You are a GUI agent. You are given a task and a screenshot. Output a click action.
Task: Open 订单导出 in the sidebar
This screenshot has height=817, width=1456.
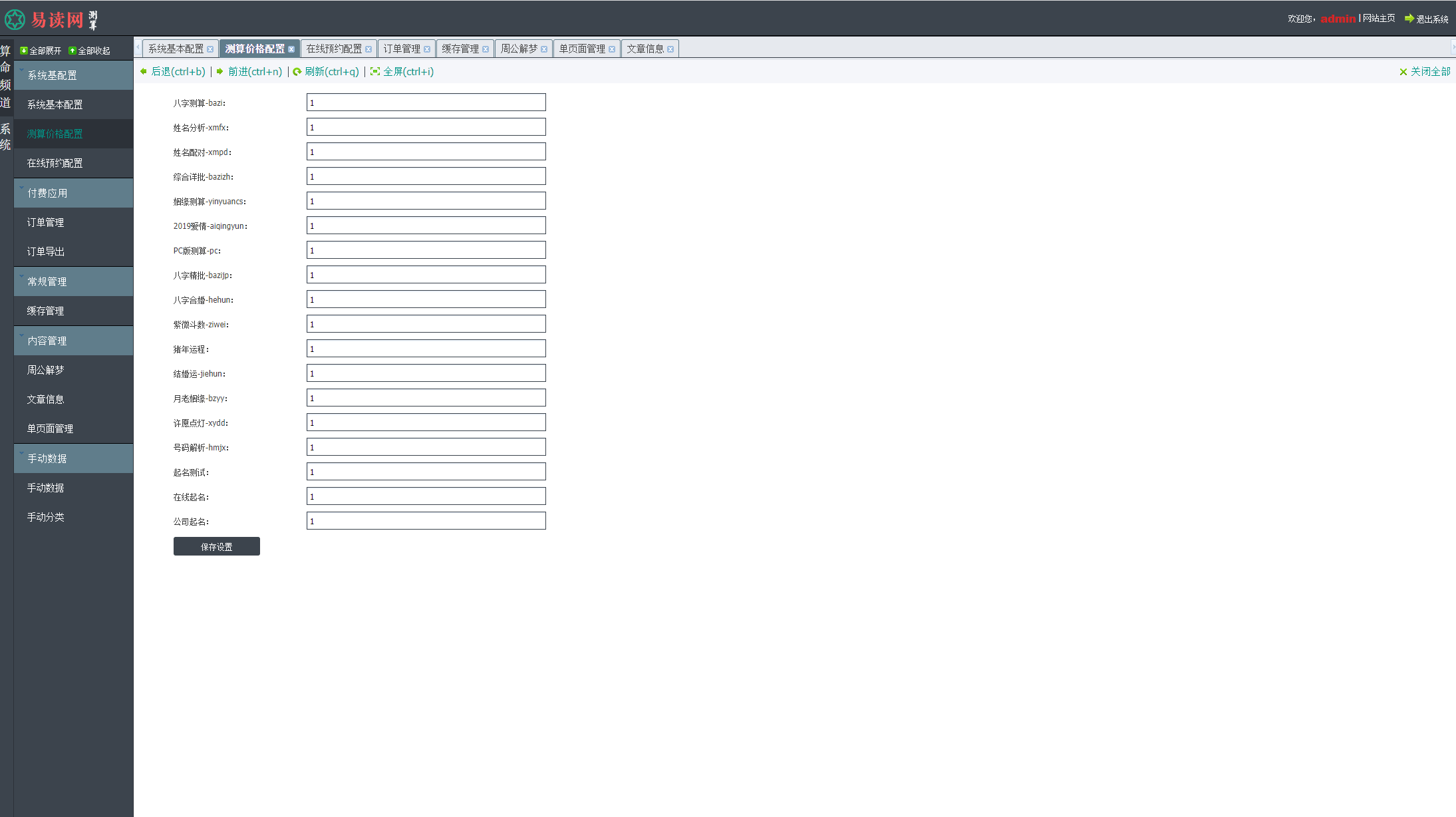46,251
